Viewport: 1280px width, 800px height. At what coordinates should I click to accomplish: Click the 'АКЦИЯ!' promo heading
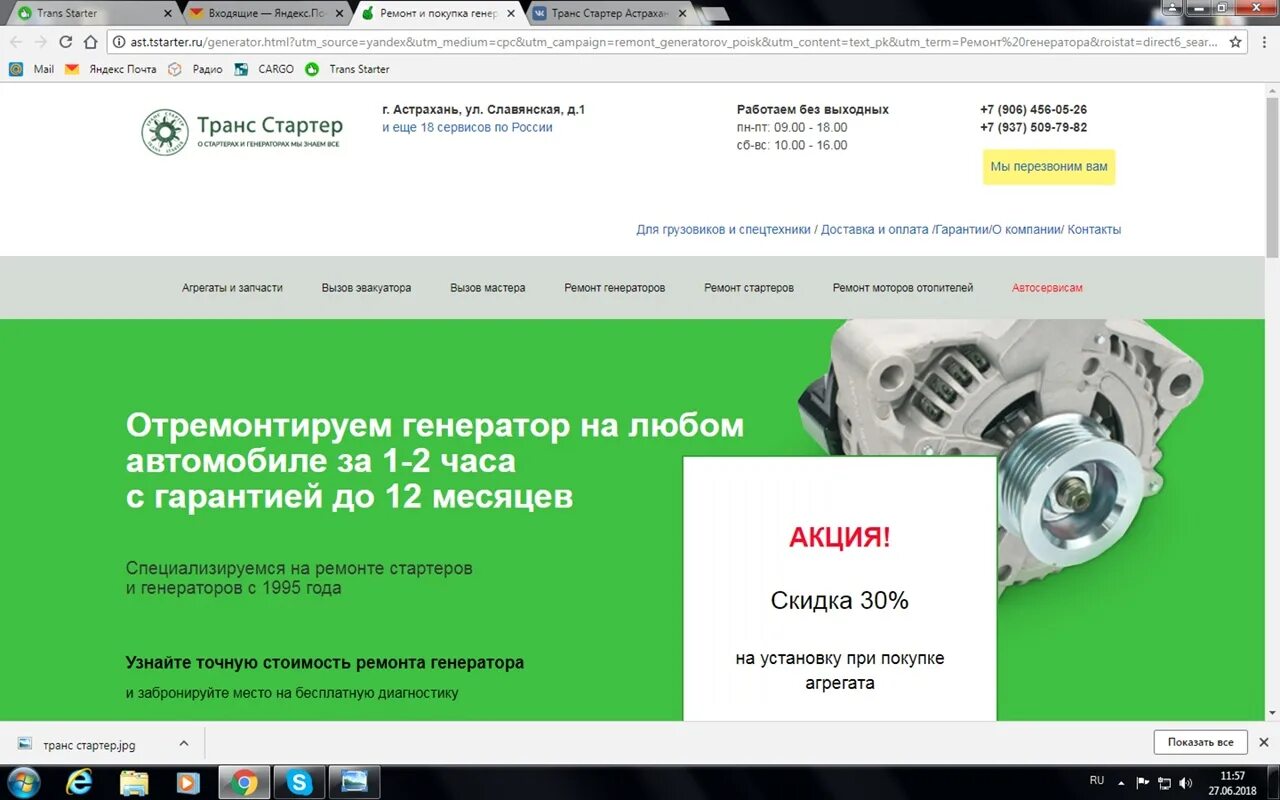tap(840, 537)
